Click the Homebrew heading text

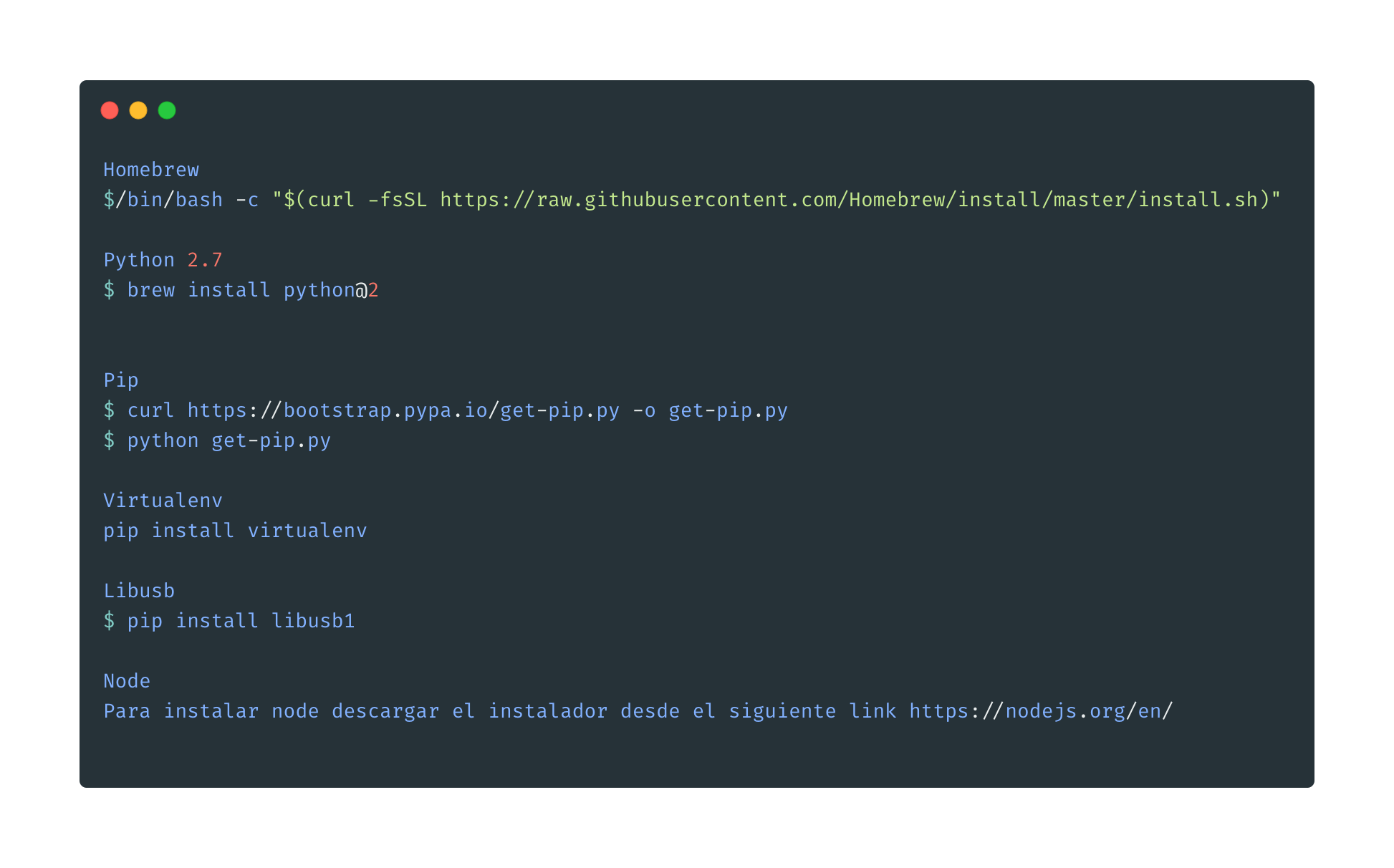(x=151, y=170)
